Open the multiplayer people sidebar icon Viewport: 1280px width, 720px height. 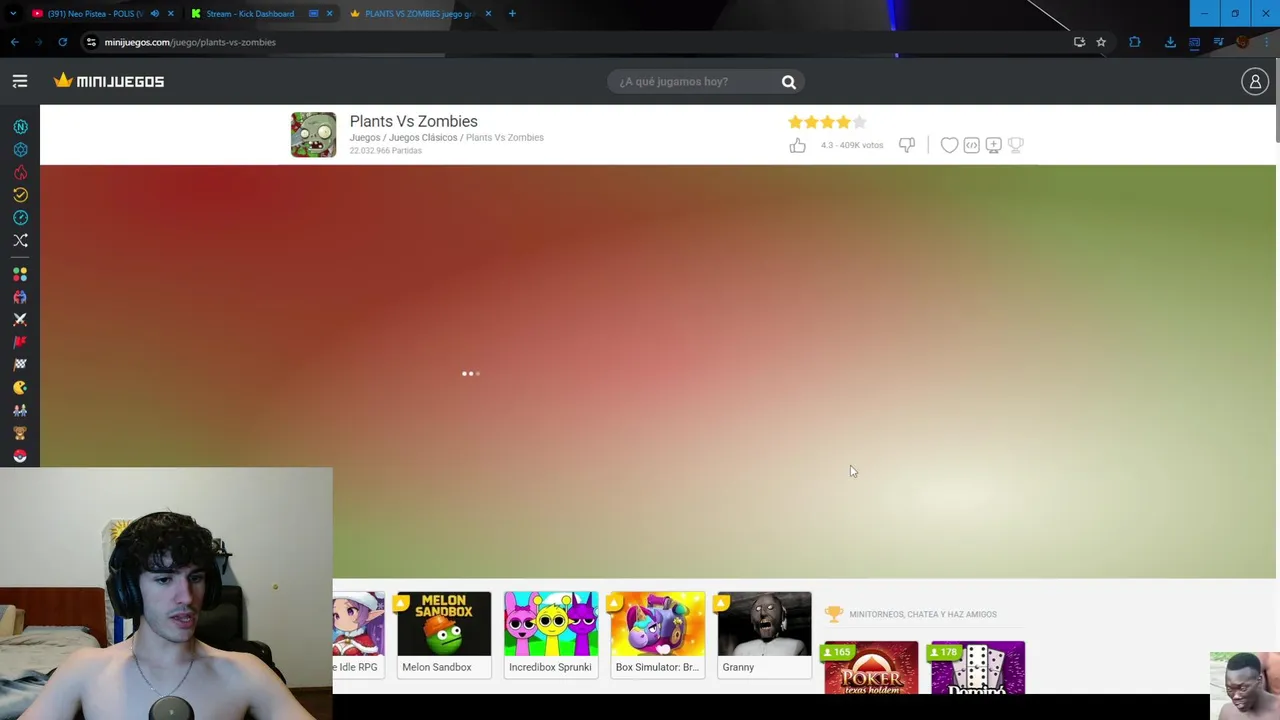pyautogui.click(x=20, y=297)
